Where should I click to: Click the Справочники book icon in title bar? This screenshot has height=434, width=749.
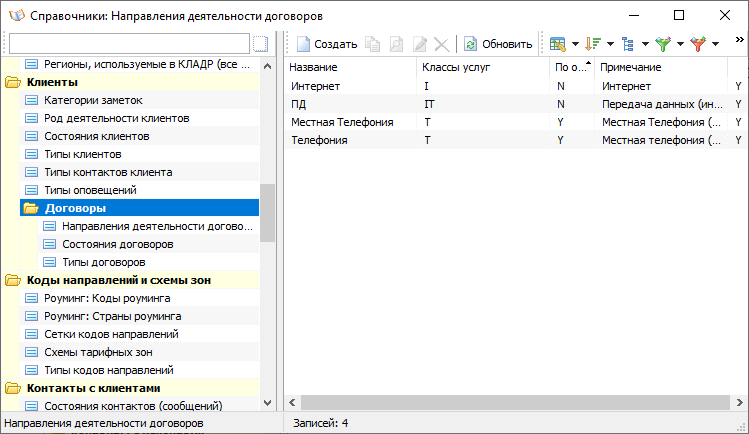pos(17,15)
